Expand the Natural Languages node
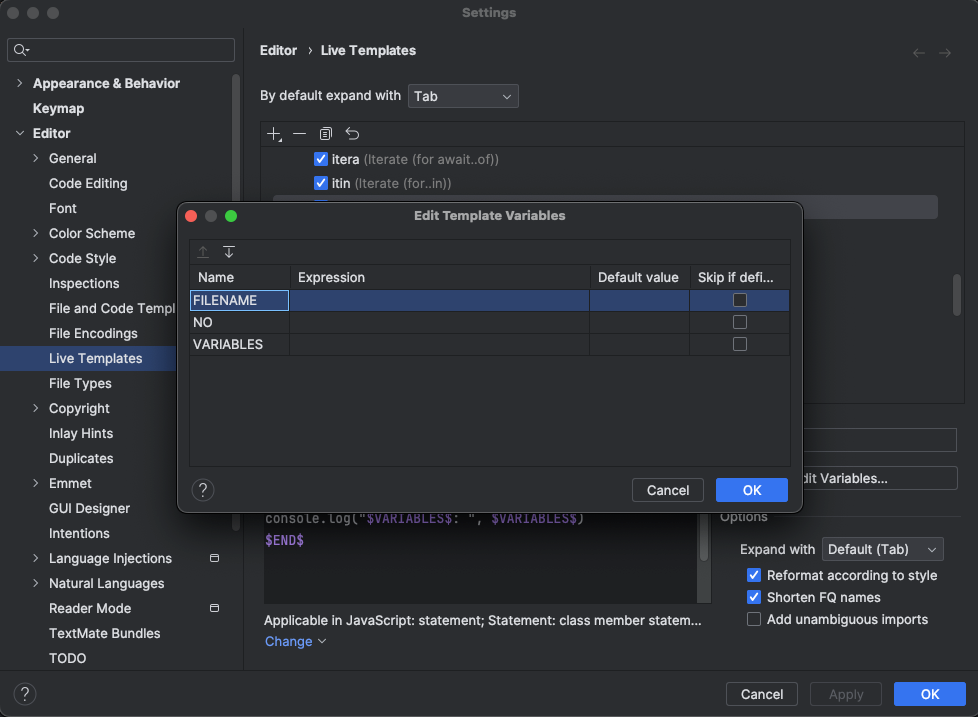978x717 pixels. pyautogui.click(x=36, y=583)
